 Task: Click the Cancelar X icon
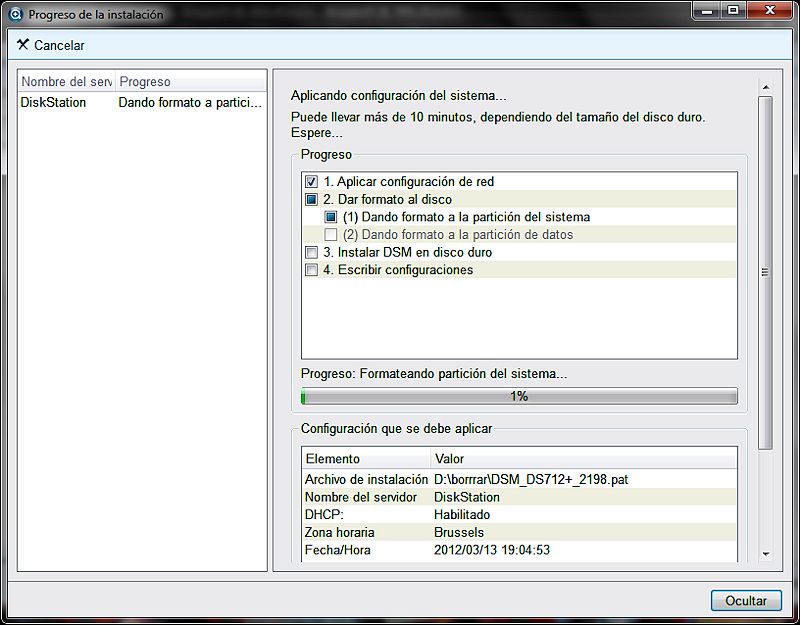pyautogui.click(x=22, y=44)
